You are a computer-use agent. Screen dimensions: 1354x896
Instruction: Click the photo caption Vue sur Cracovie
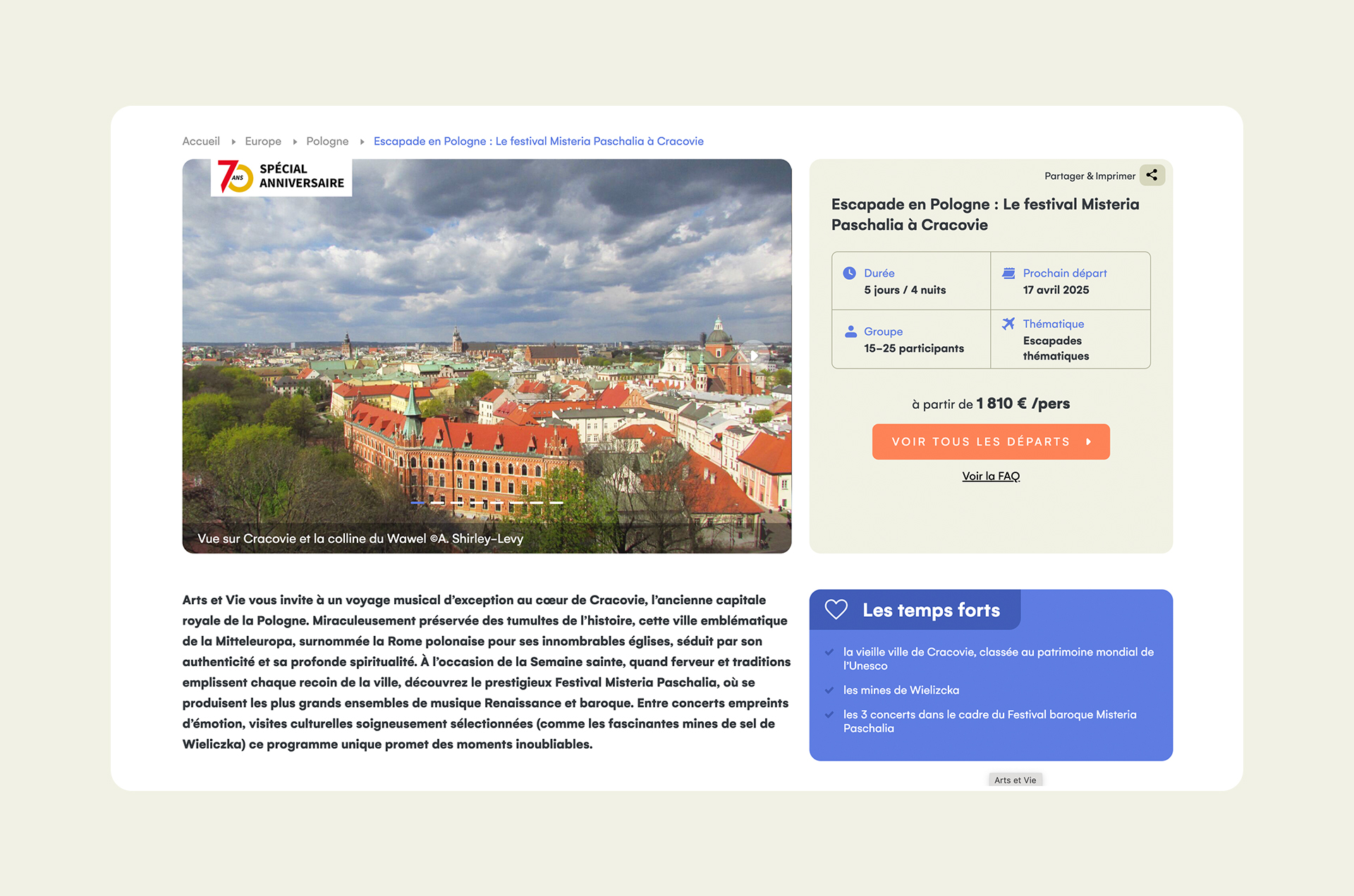(360, 539)
